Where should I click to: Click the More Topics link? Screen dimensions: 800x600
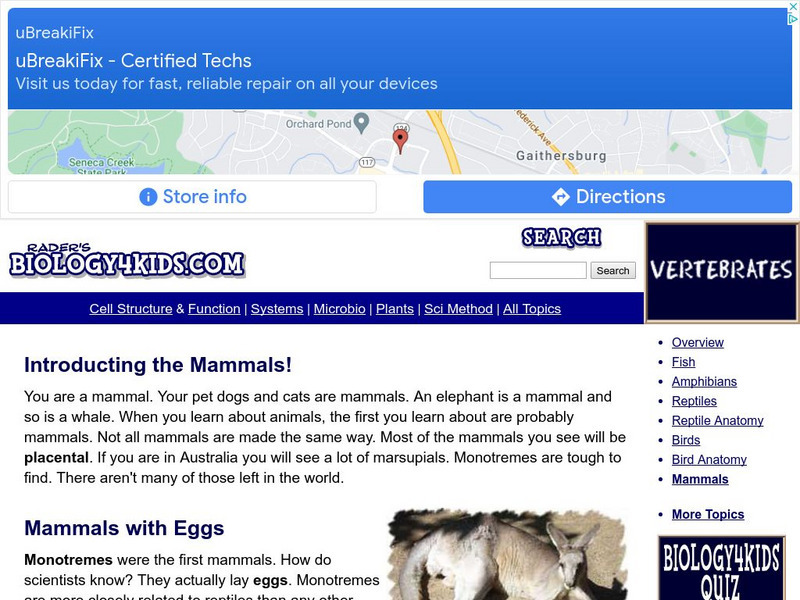point(708,514)
